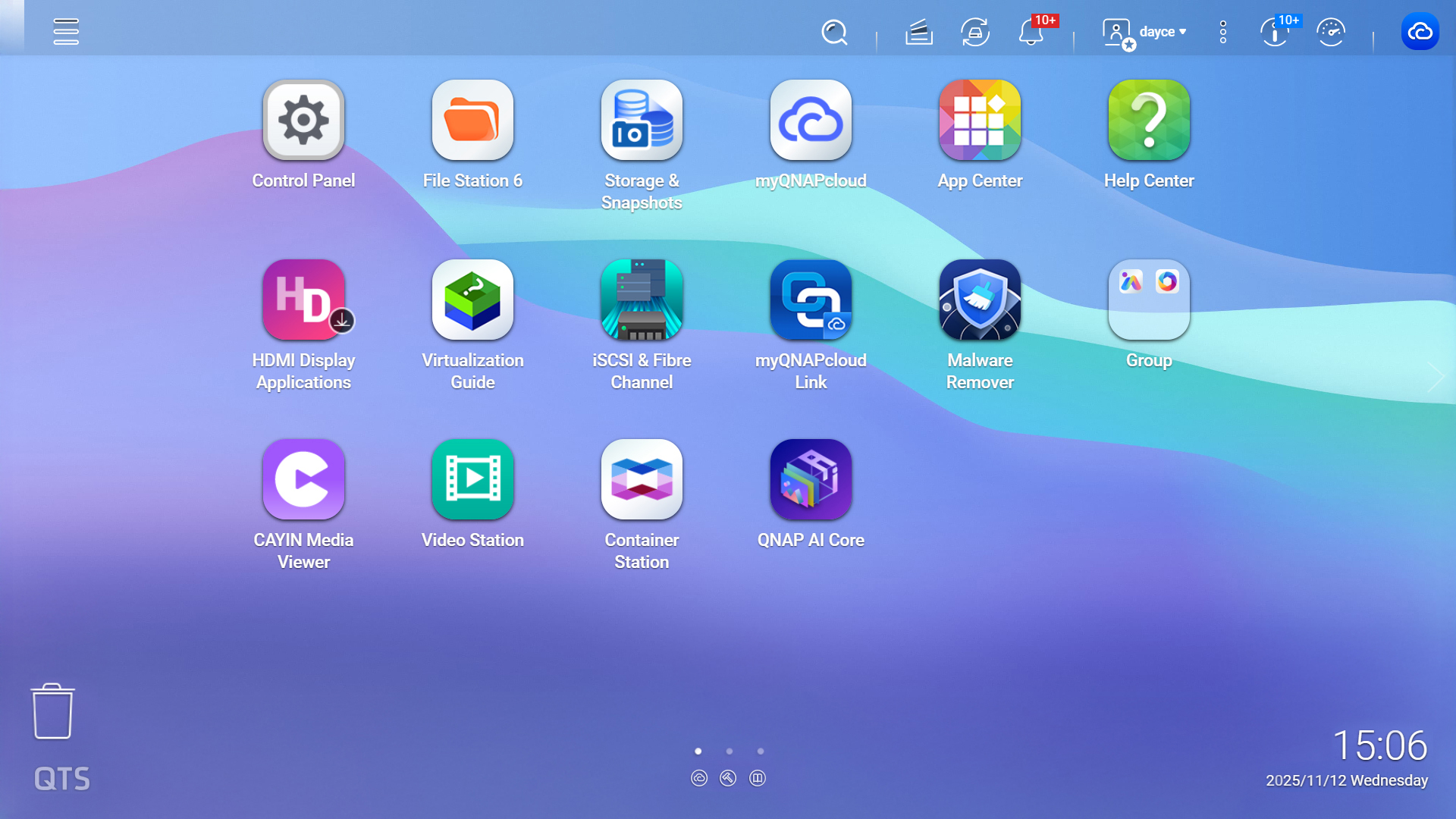The height and width of the screenshot is (819, 1456).
Task: Open QNAP AI Core
Action: pyautogui.click(x=811, y=479)
